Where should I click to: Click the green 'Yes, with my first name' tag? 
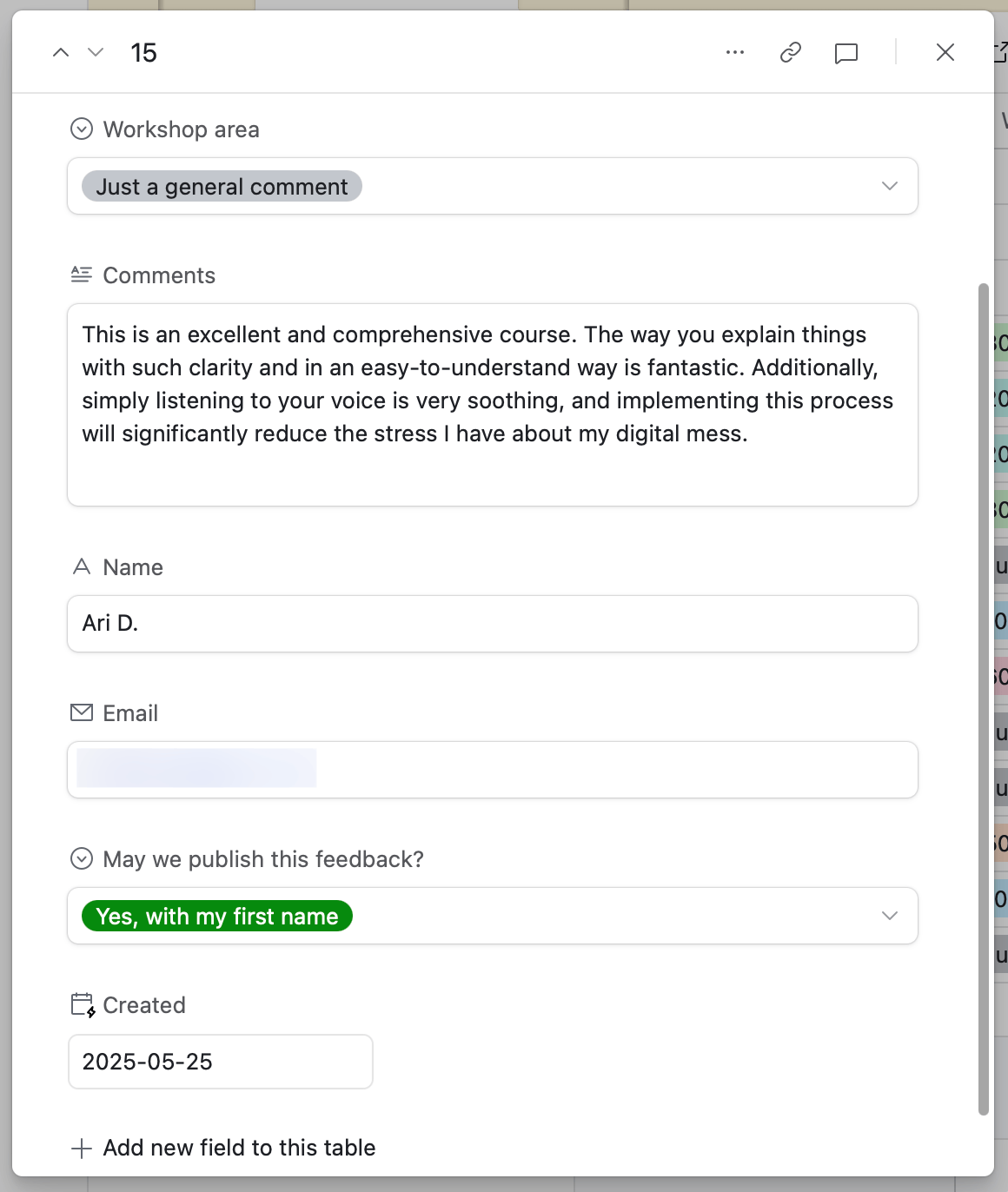217,917
